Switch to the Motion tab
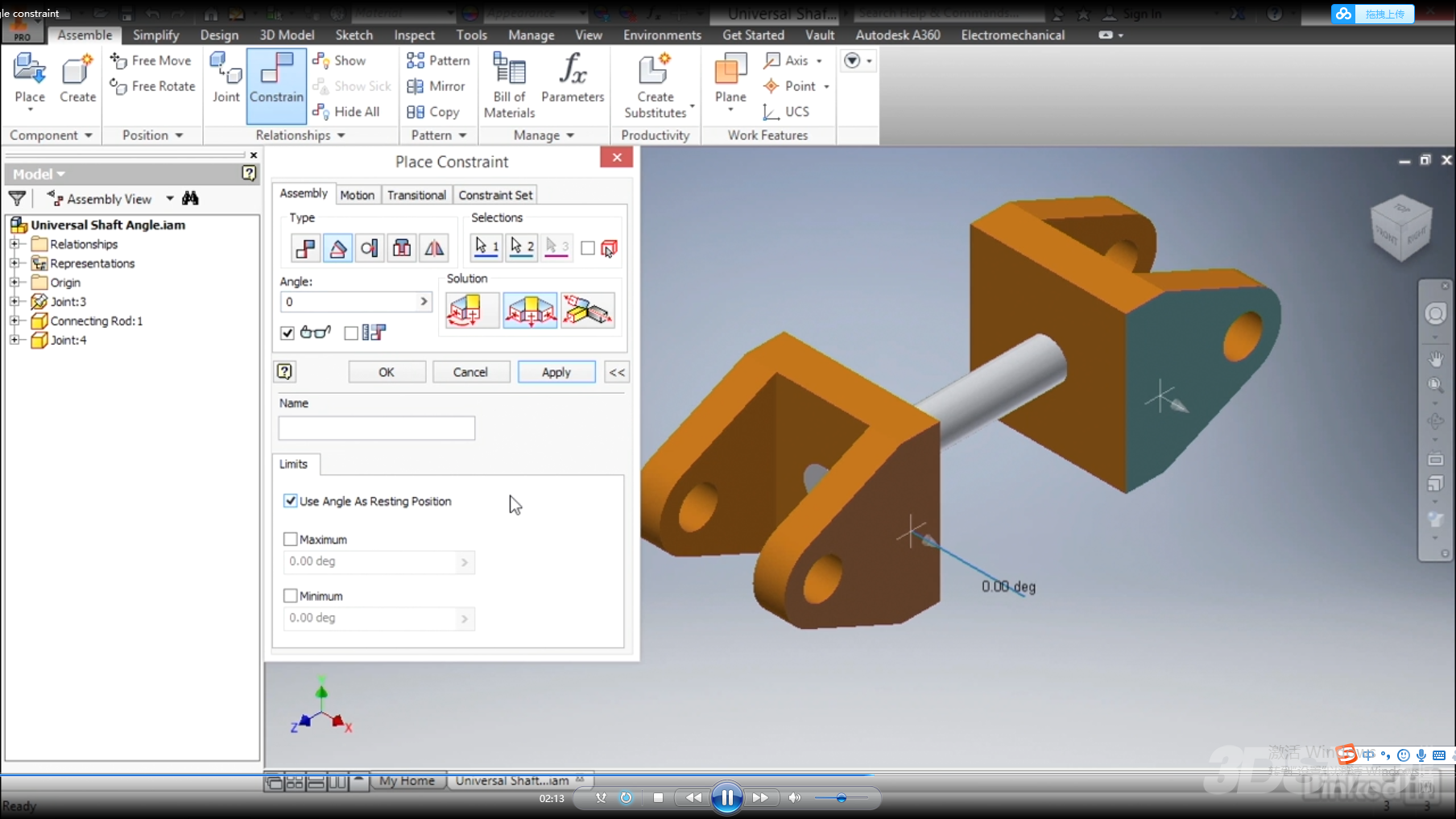This screenshot has width=1456, height=819. [x=358, y=194]
